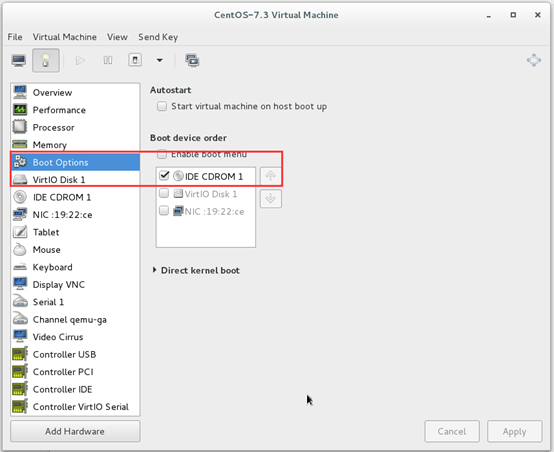554x452 pixels.
Task: Select Processor in hardware list
Action: click(75, 127)
